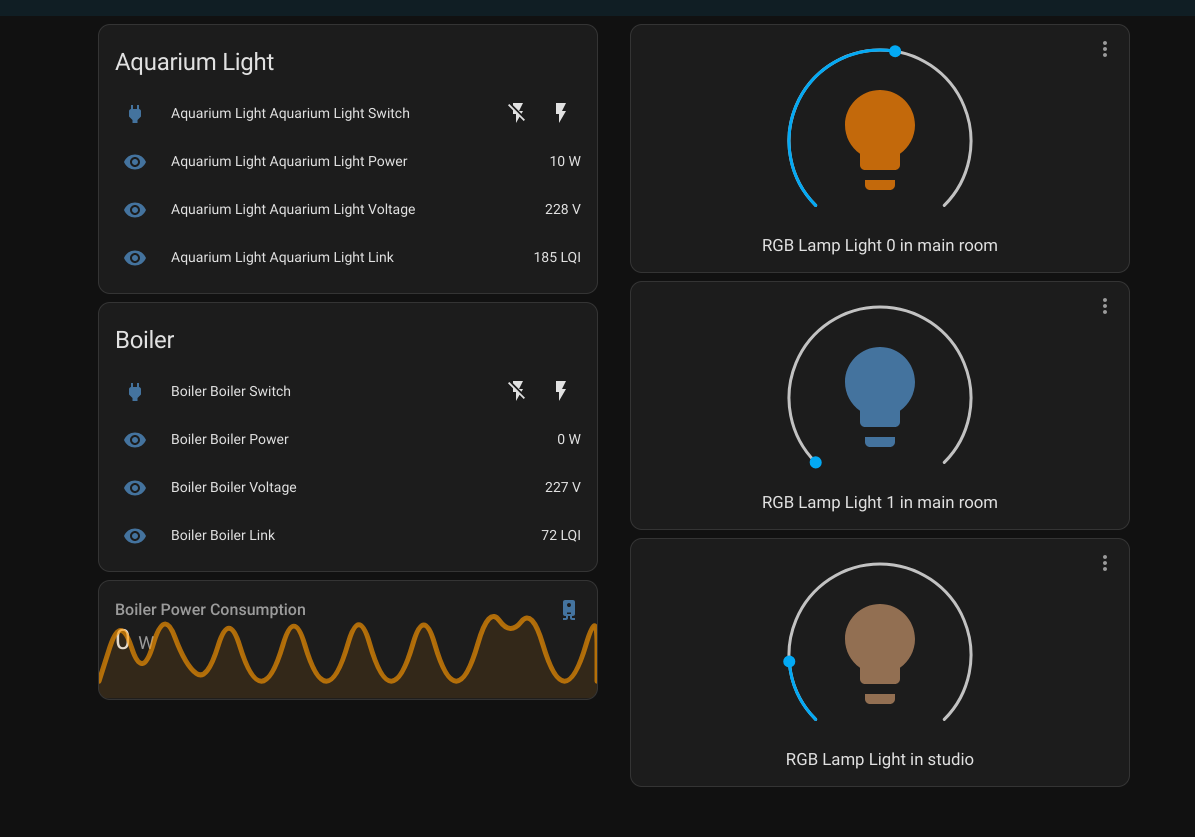Screen dimensions: 1195x837
Task: Open the Boiler Power Consumption graph
Action: [x=348, y=640]
